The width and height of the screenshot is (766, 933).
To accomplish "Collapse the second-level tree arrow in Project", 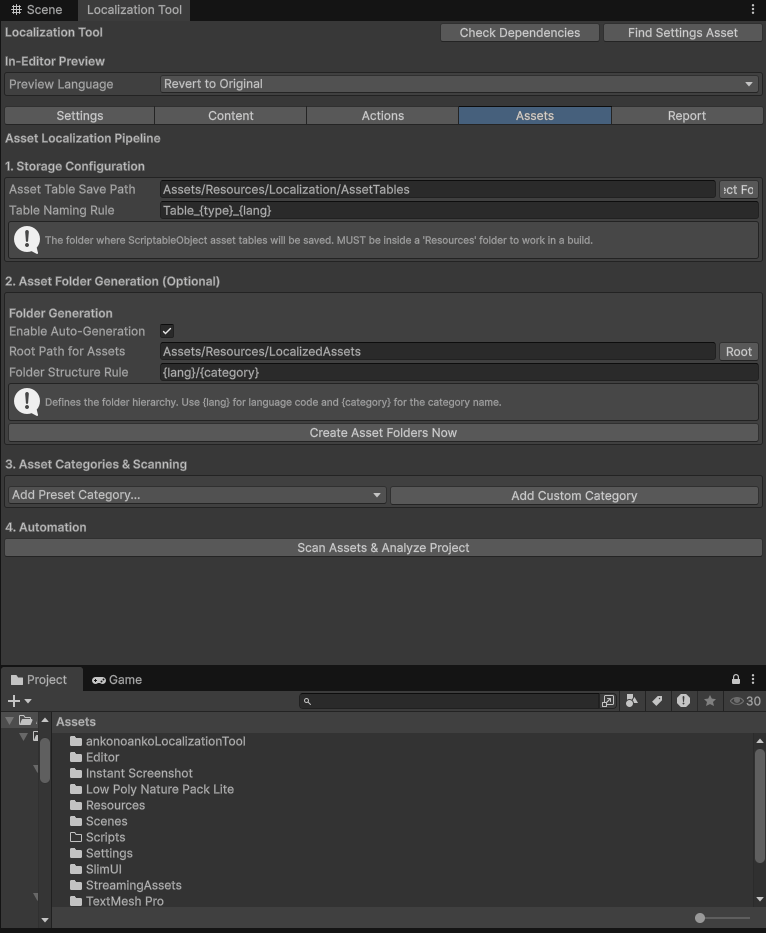I will (x=23, y=737).
